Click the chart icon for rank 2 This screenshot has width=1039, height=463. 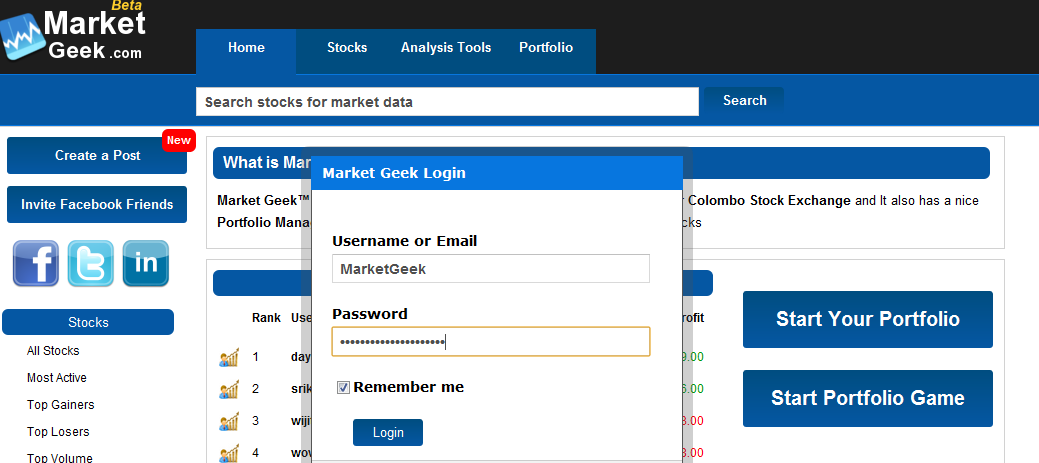(229, 389)
